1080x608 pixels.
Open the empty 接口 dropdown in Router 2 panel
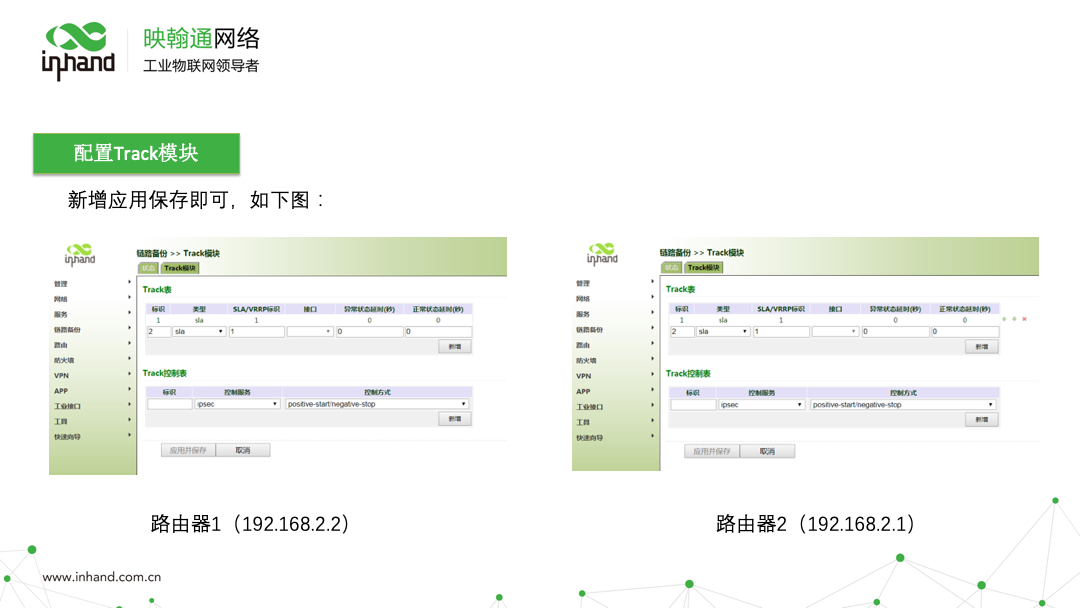pyautogui.click(x=835, y=331)
